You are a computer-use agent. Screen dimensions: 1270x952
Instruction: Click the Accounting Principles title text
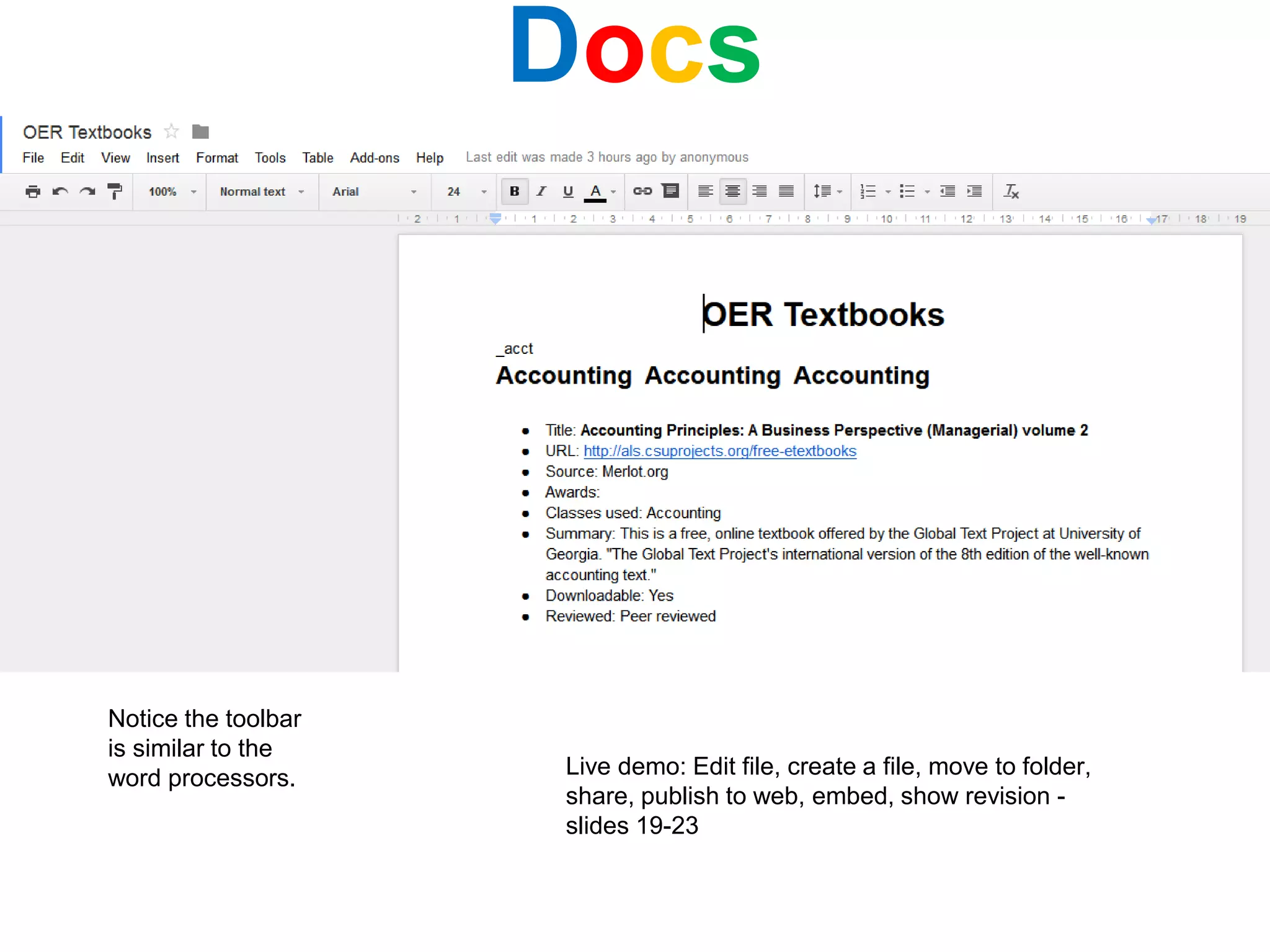[x=834, y=430]
